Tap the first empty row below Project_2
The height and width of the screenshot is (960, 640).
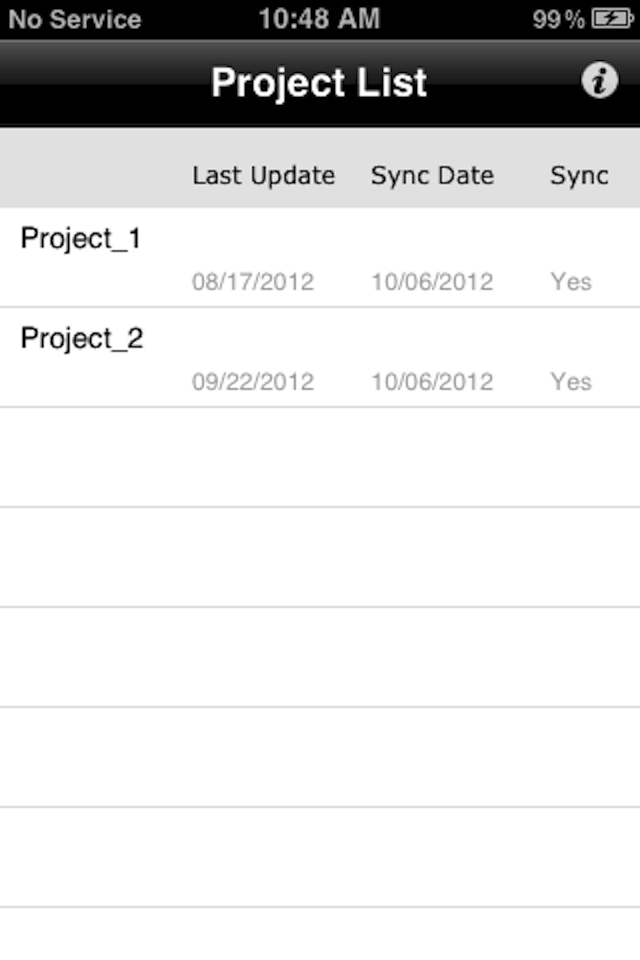320,457
